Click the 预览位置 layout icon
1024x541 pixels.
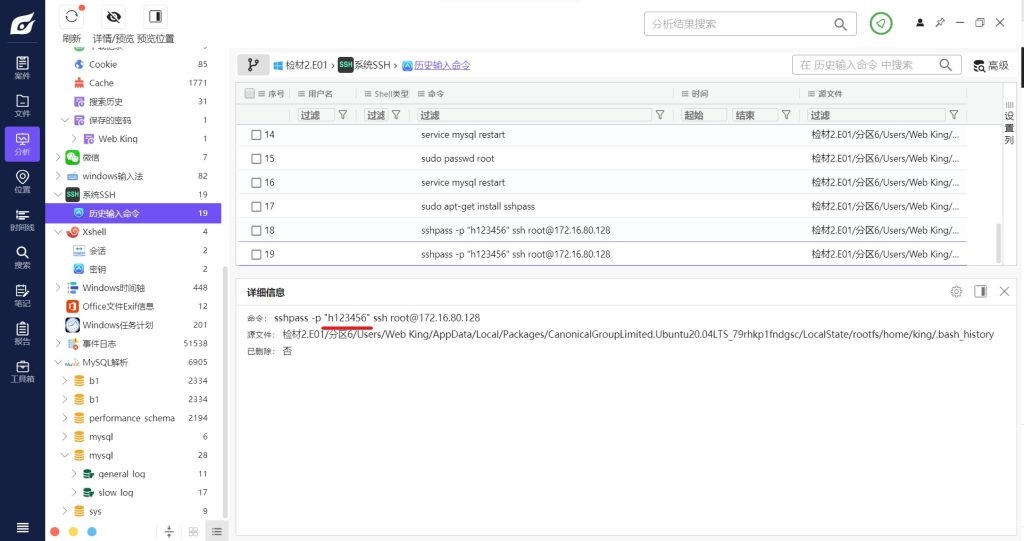click(x=155, y=17)
